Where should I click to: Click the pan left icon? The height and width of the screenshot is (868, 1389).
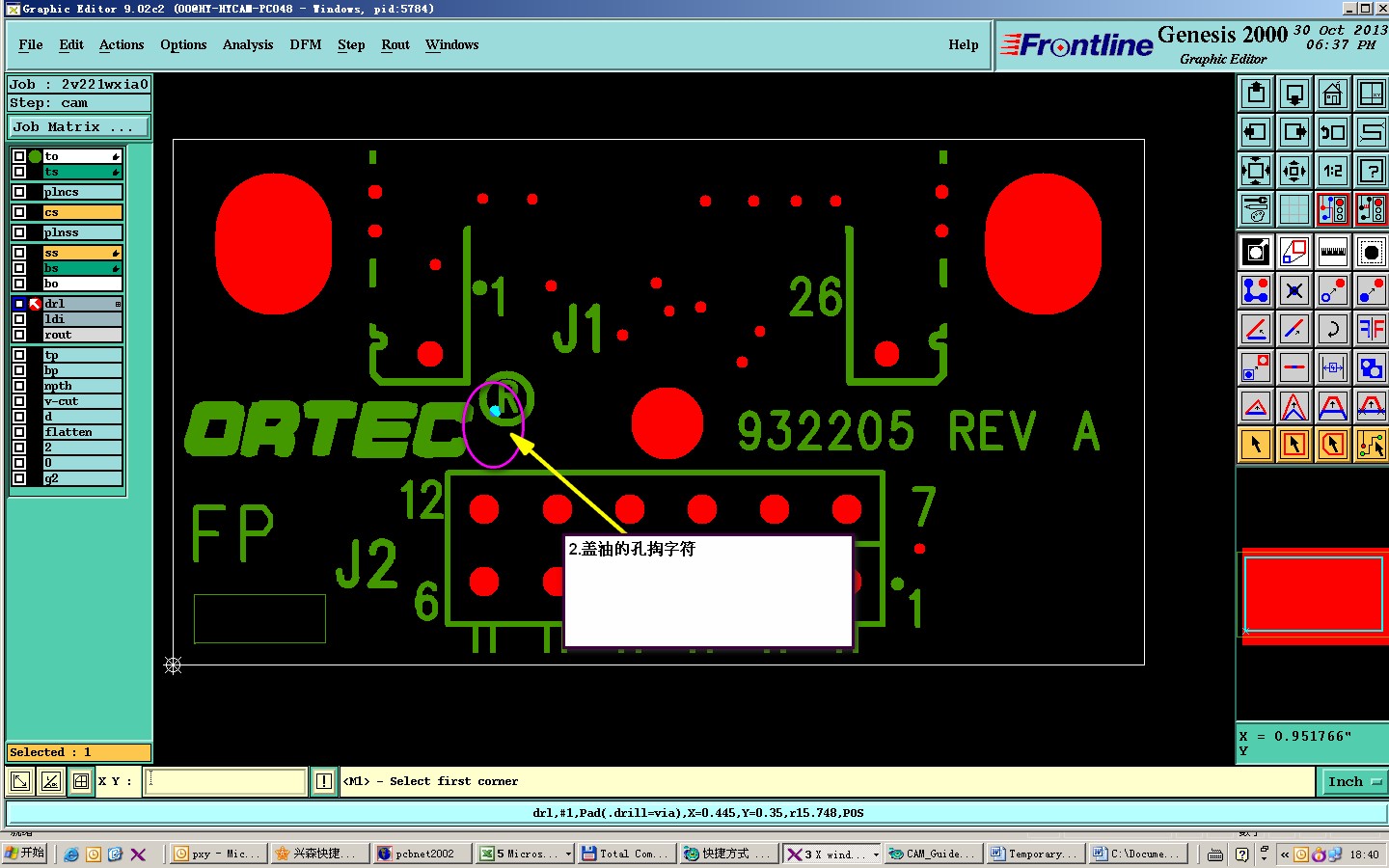(x=1256, y=132)
